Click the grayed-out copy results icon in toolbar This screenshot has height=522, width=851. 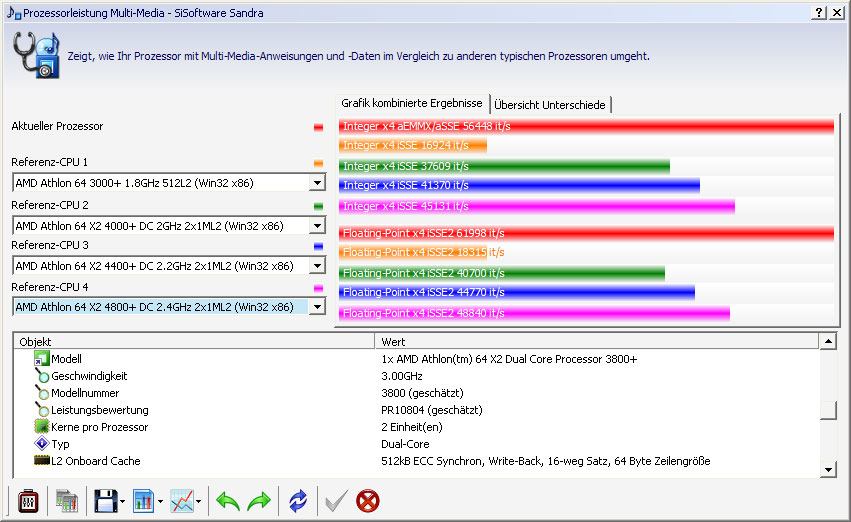[67, 501]
